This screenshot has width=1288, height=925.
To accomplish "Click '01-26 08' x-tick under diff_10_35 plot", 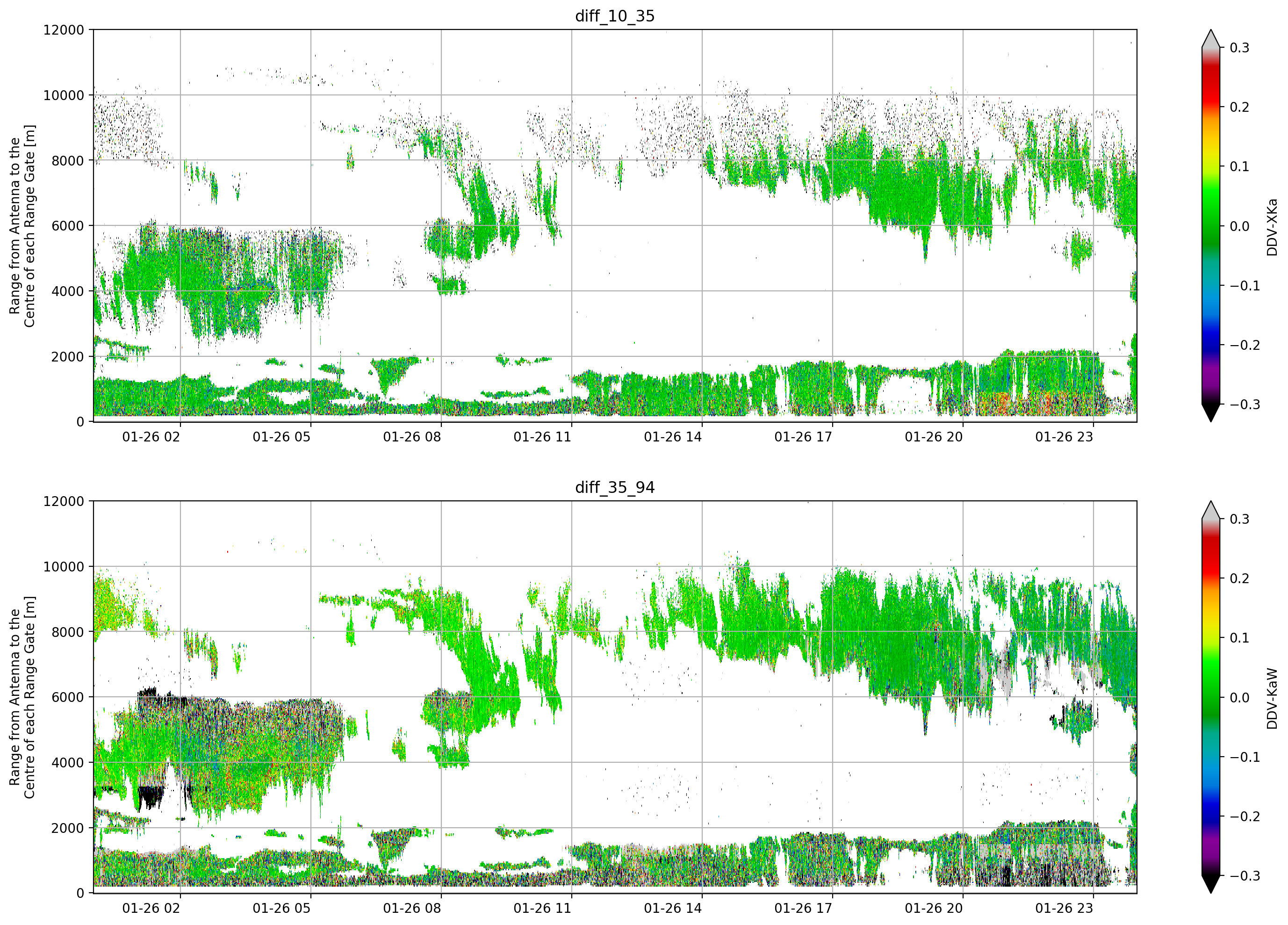I will pyautogui.click(x=412, y=437).
